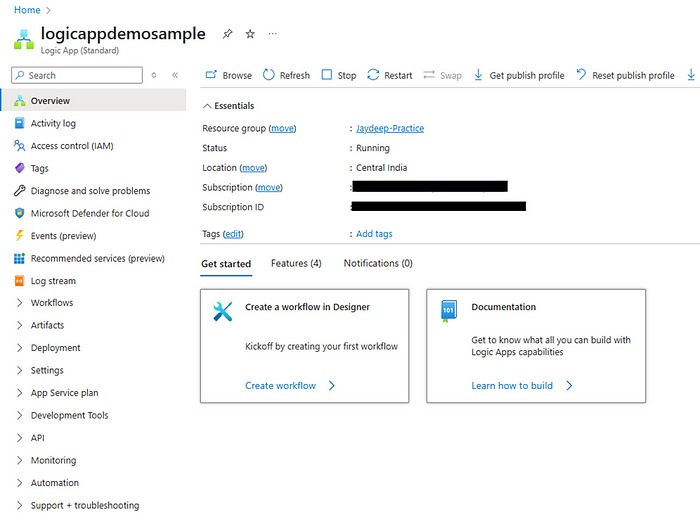Open Events (preview) lightning icon

[x=19, y=235]
